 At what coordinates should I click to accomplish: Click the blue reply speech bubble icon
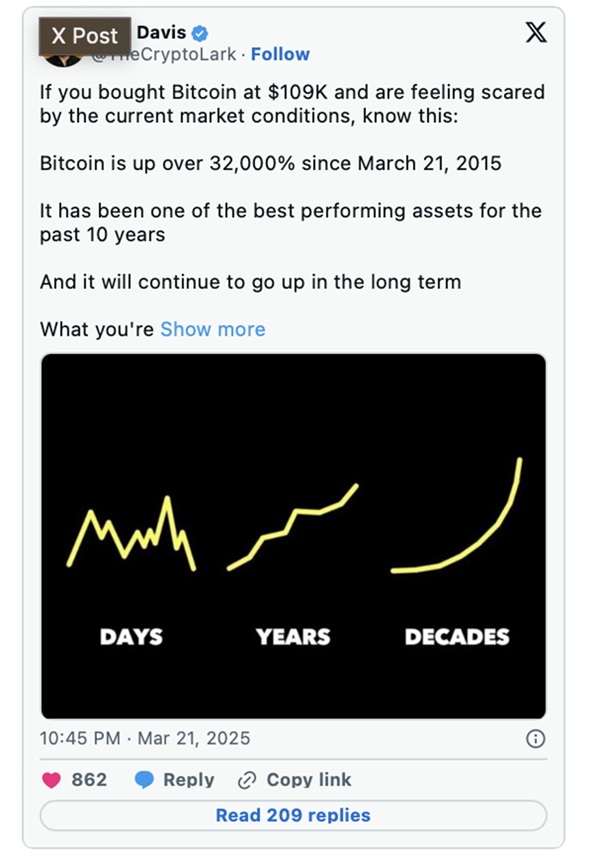pyautogui.click(x=144, y=780)
